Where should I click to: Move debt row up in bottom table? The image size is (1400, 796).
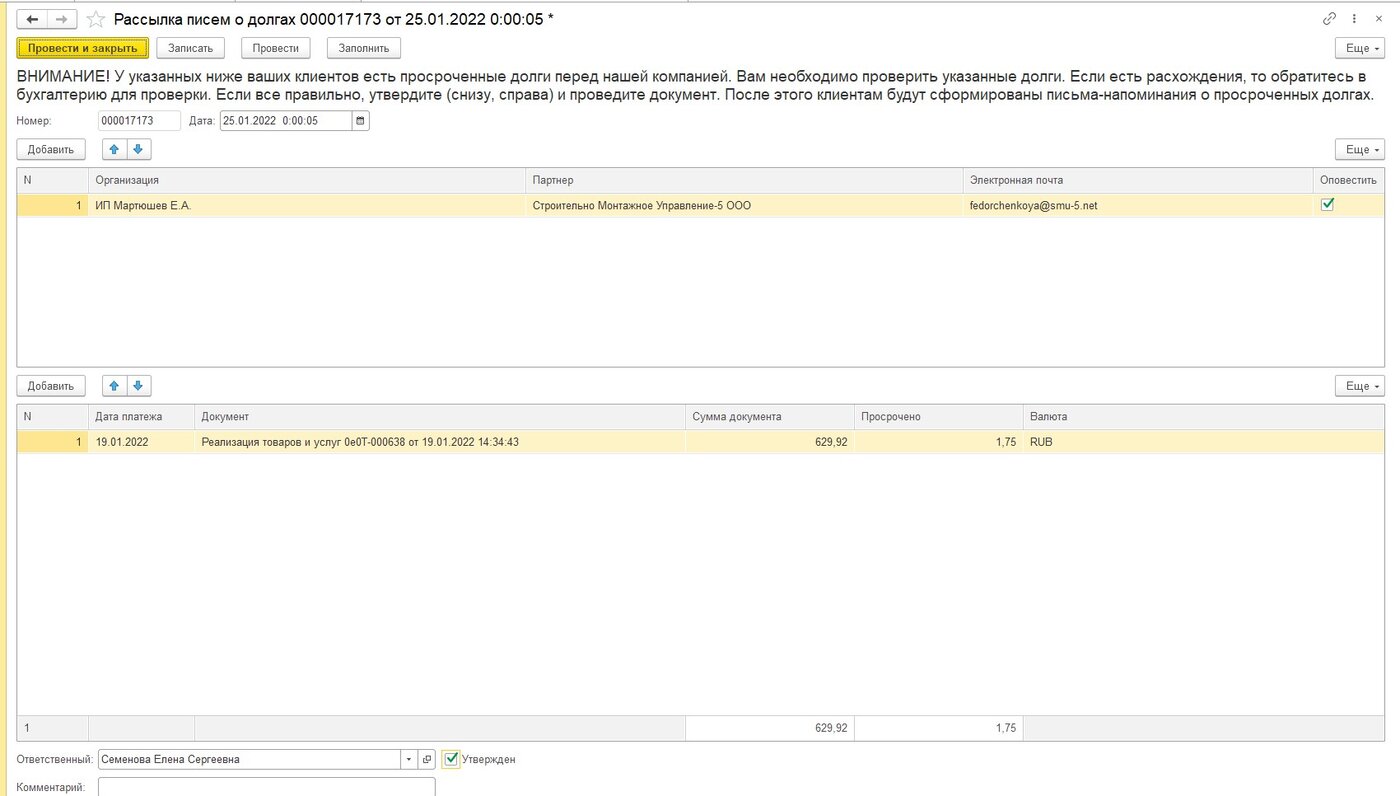114,386
